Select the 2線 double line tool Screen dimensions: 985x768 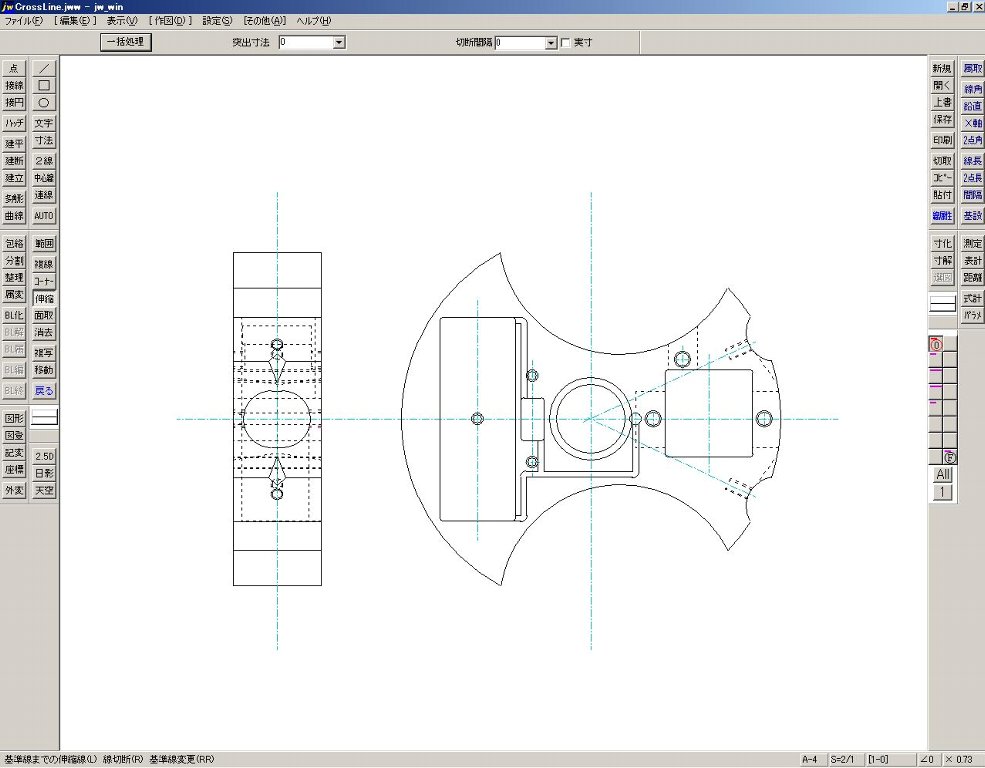[44, 161]
